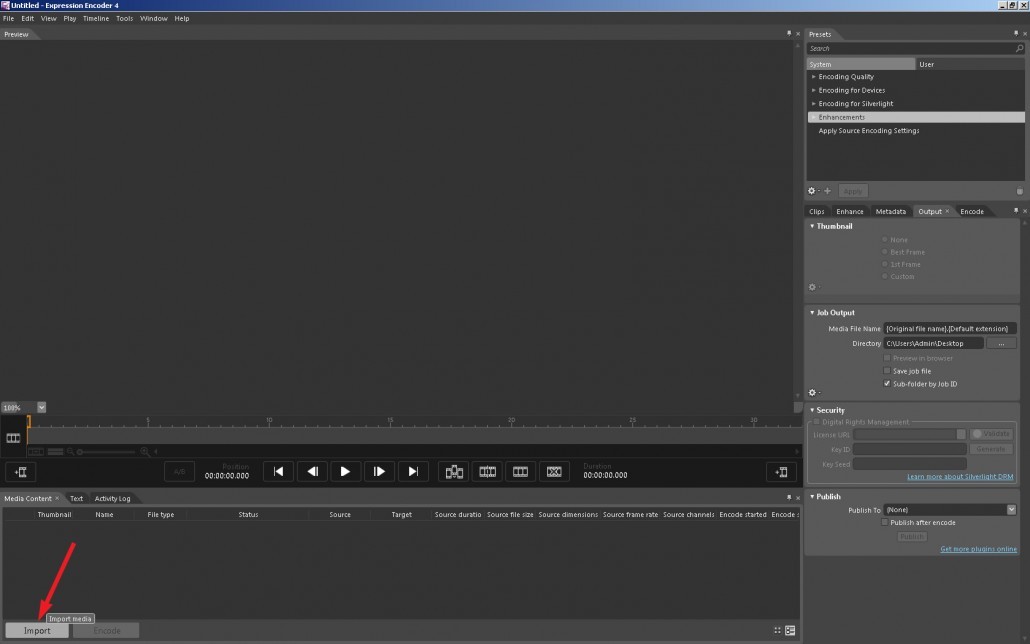Click the first timeline view icon below the ruler

(x=36, y=451)
